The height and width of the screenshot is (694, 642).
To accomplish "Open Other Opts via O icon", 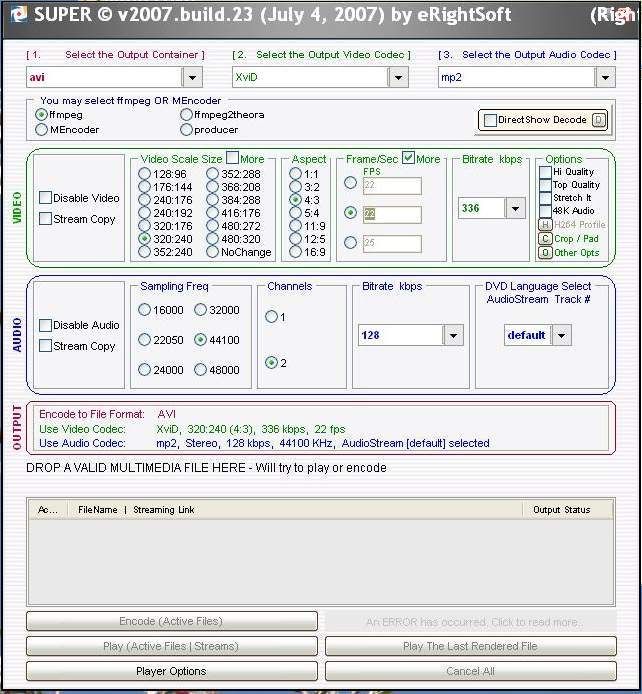I will [x=545, y=253].
